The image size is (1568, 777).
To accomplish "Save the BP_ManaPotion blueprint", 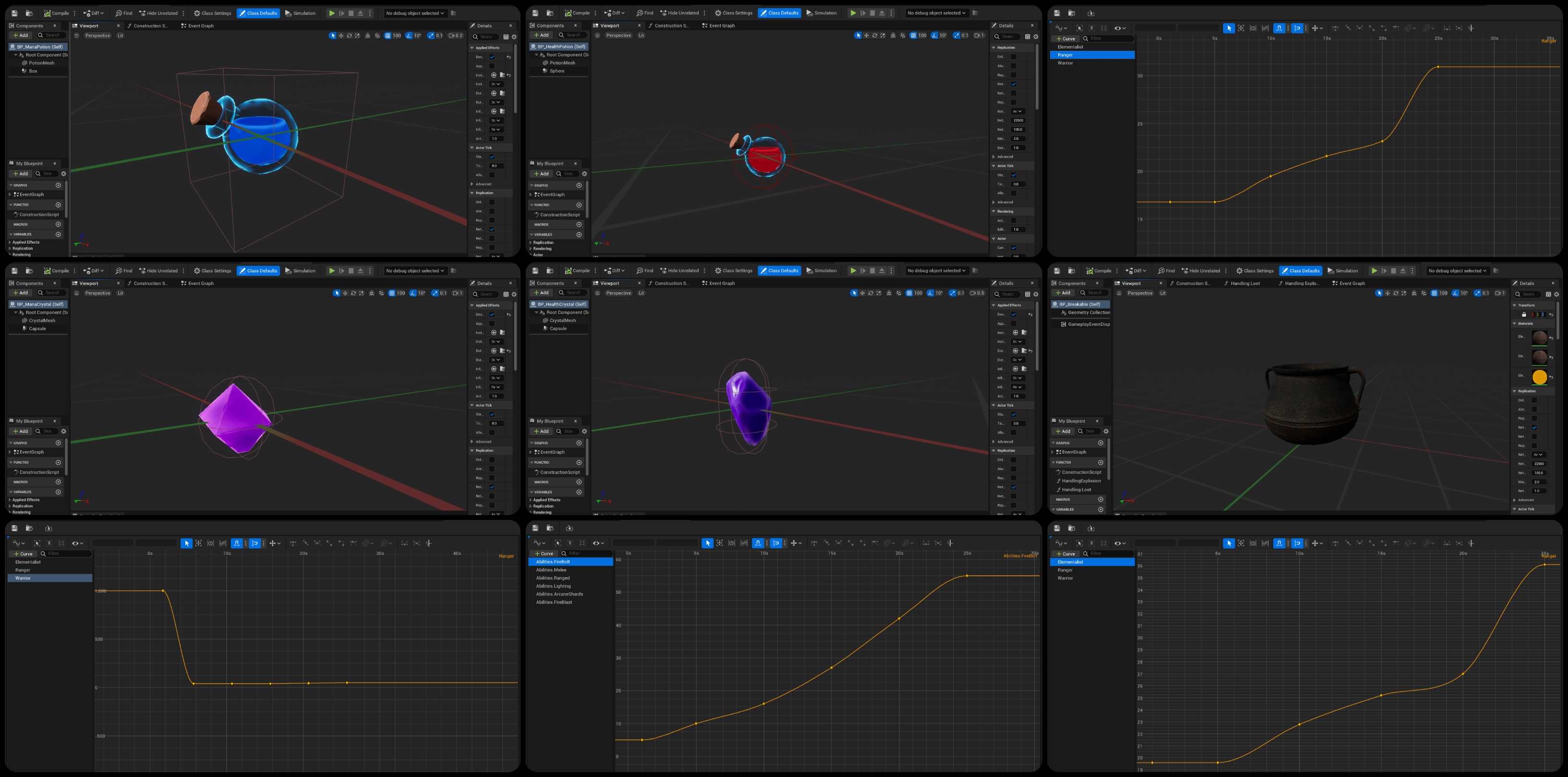I will point(14,13).
